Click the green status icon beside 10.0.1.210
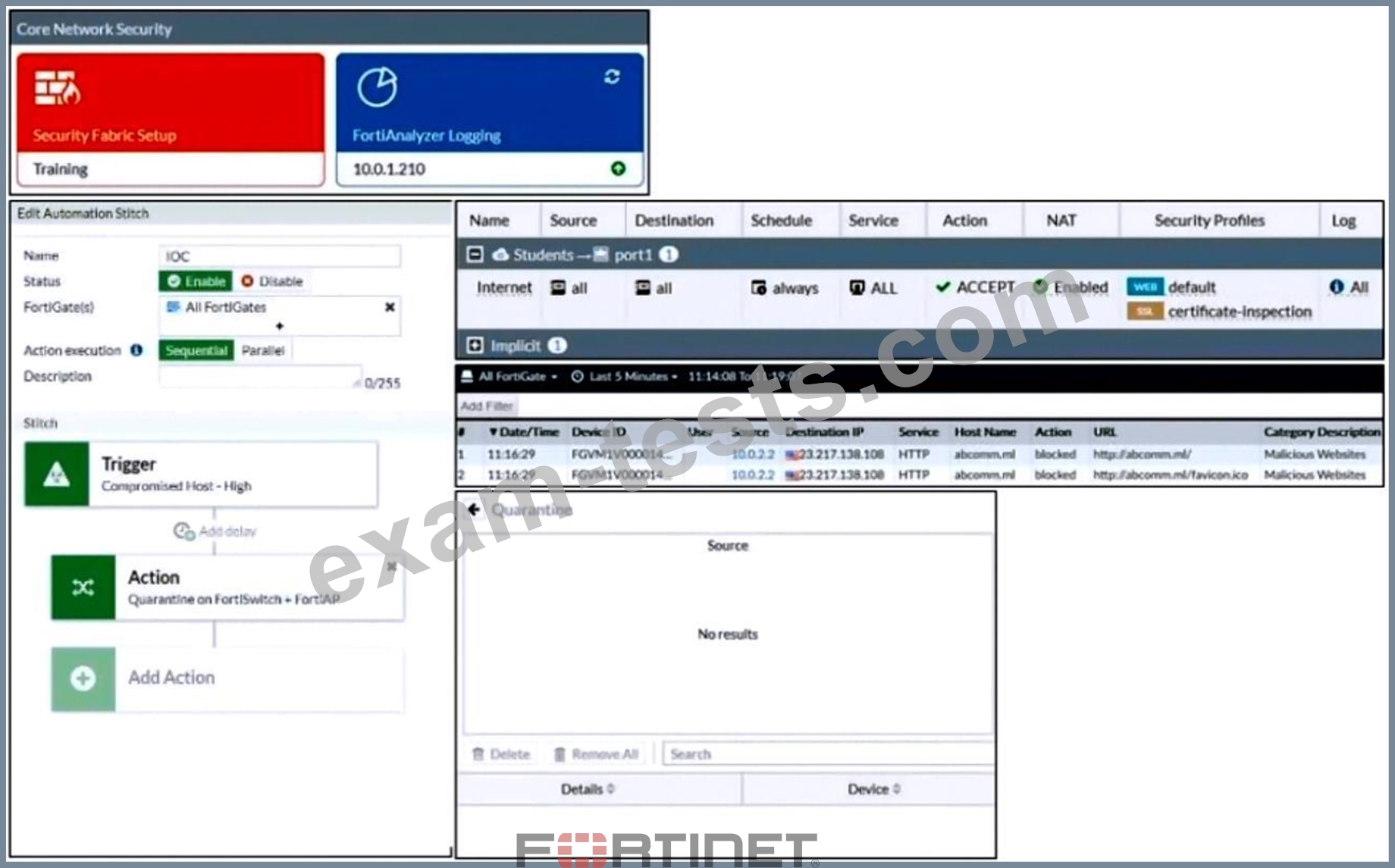Image resolution: width=1395 pixels, height=868 pixels. point(618,168)
